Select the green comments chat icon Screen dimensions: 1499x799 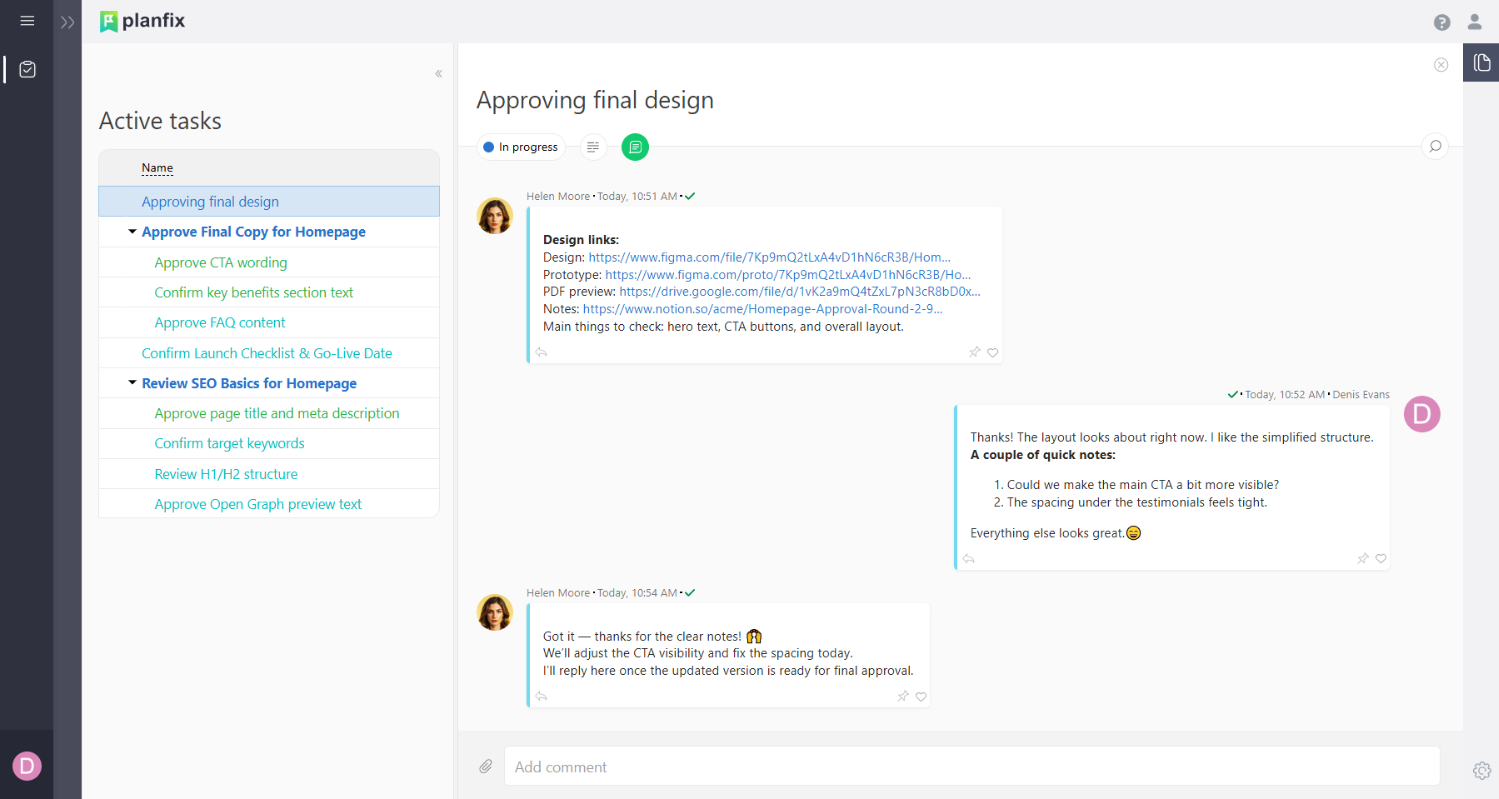[635, 147]
